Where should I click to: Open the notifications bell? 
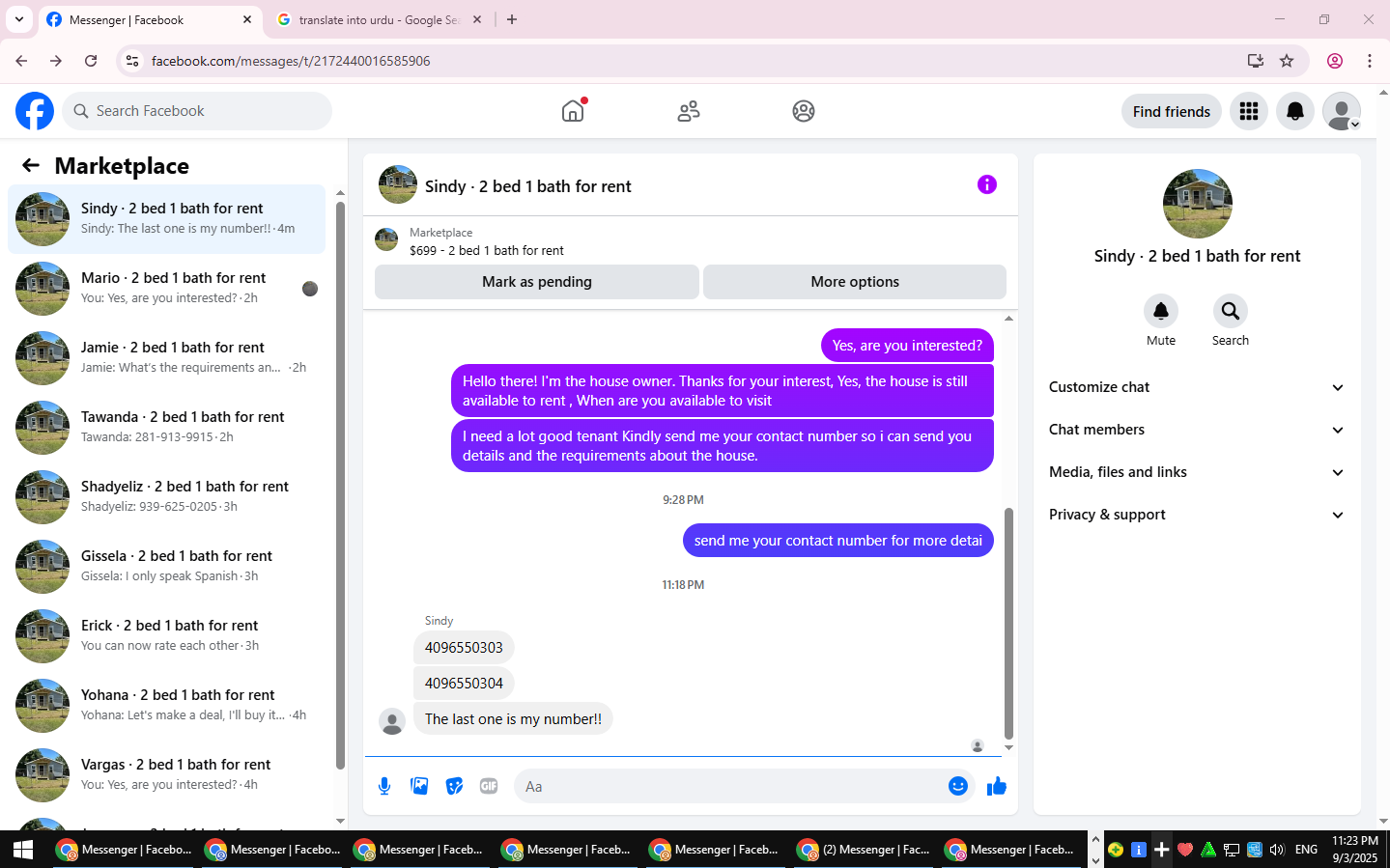point(1295,111)
